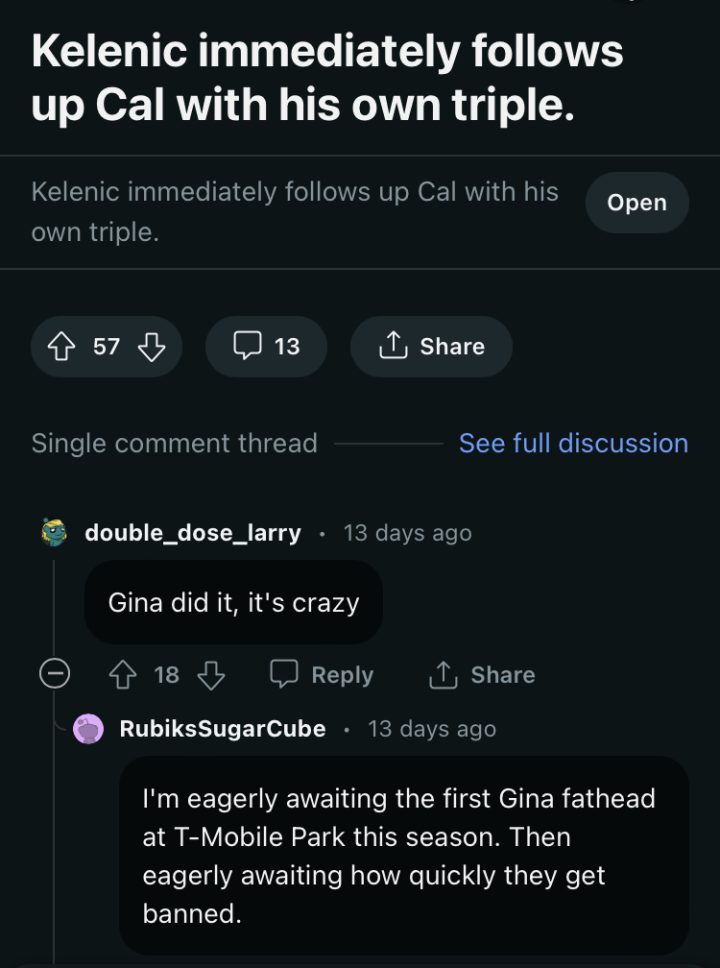Select RubiksSugarCube's Gina fathead reply text
Viewport: 720px width, 968px height.
[x=400, y=855]
